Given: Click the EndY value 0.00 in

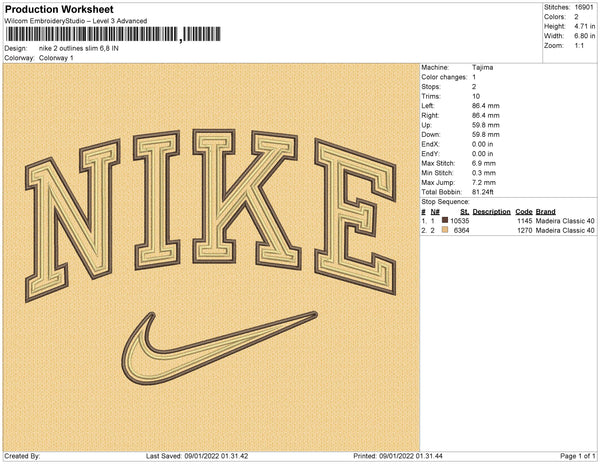Looking at the screenshot, I should coord(483,154).
